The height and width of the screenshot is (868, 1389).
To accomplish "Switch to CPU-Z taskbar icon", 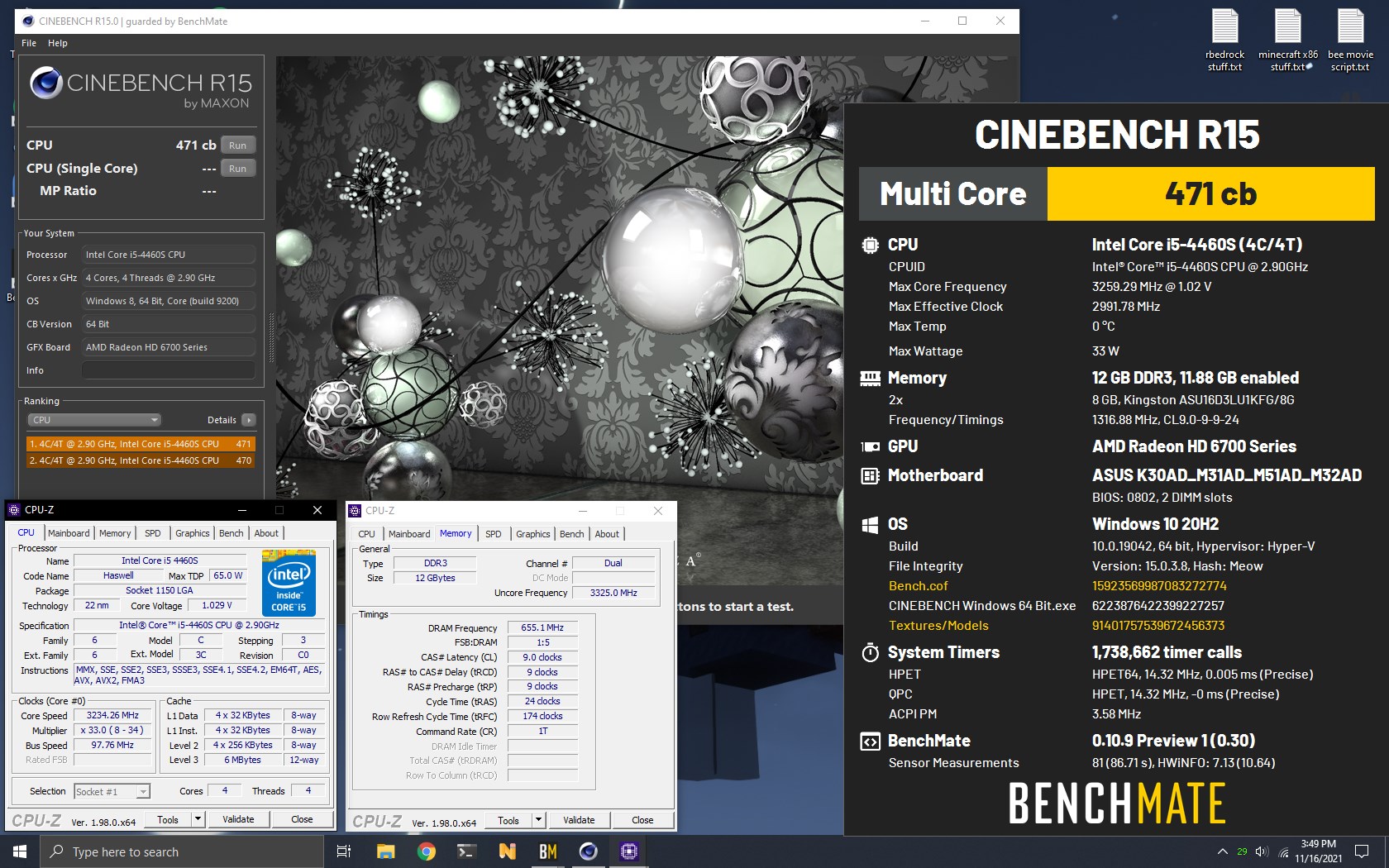I will click(x=629, y=851).
